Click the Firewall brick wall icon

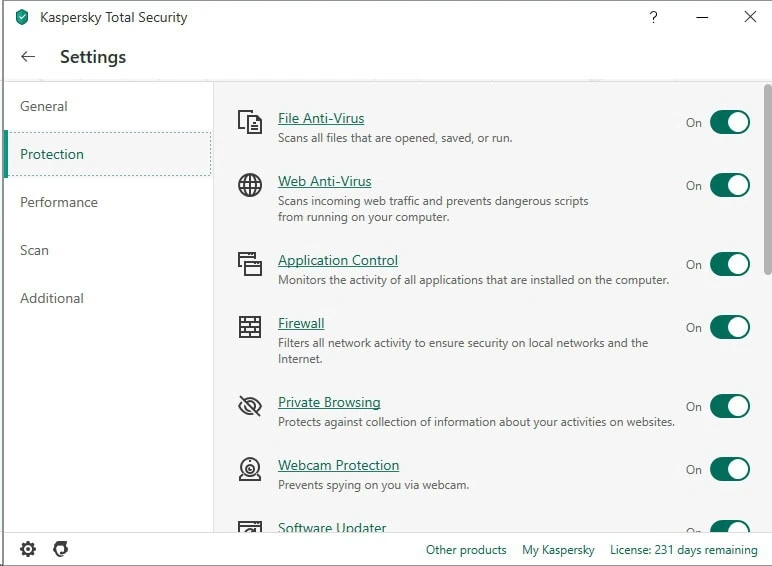point(249,327)
